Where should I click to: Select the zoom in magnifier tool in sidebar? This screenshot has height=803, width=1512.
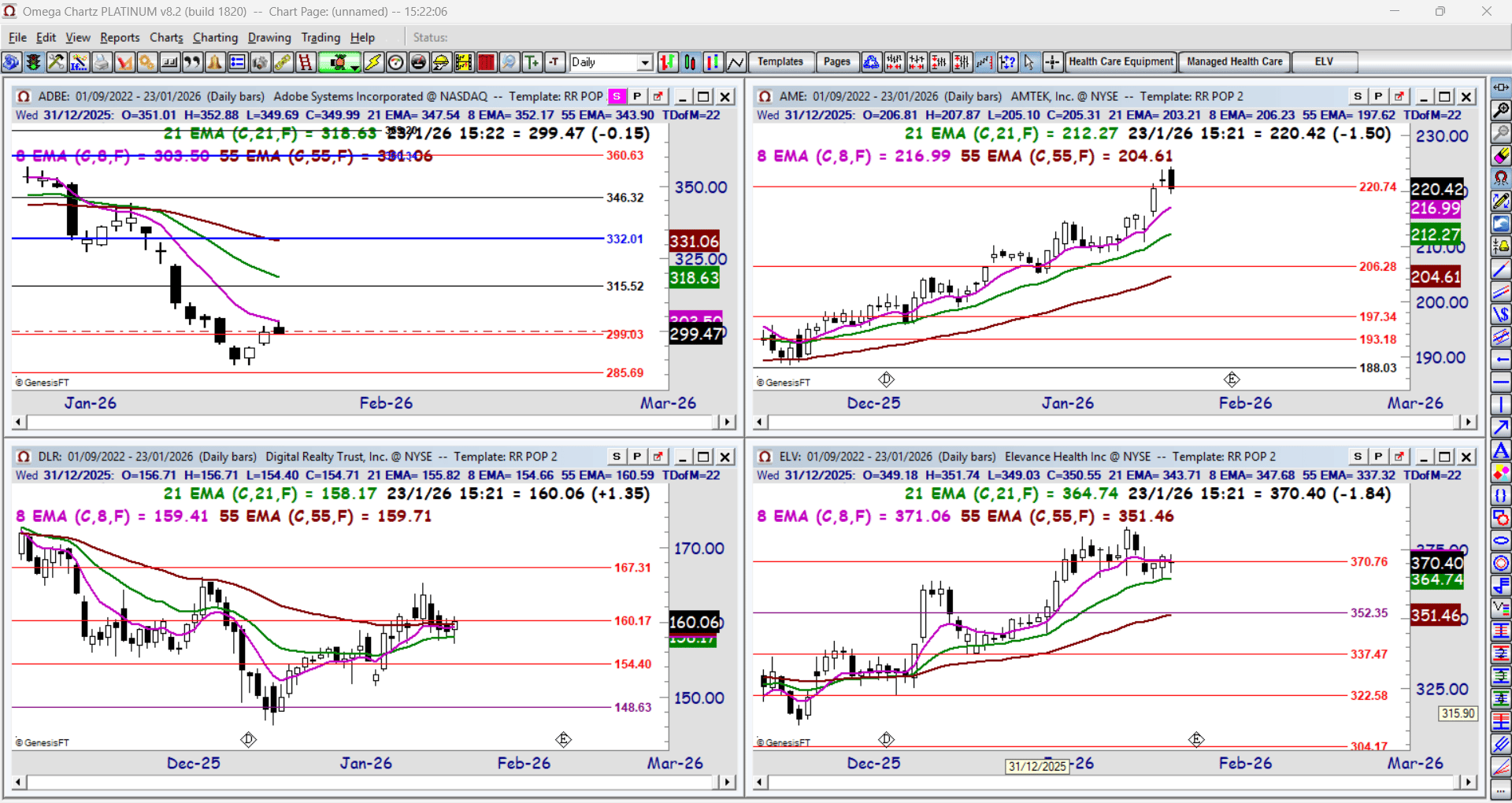1501,110
